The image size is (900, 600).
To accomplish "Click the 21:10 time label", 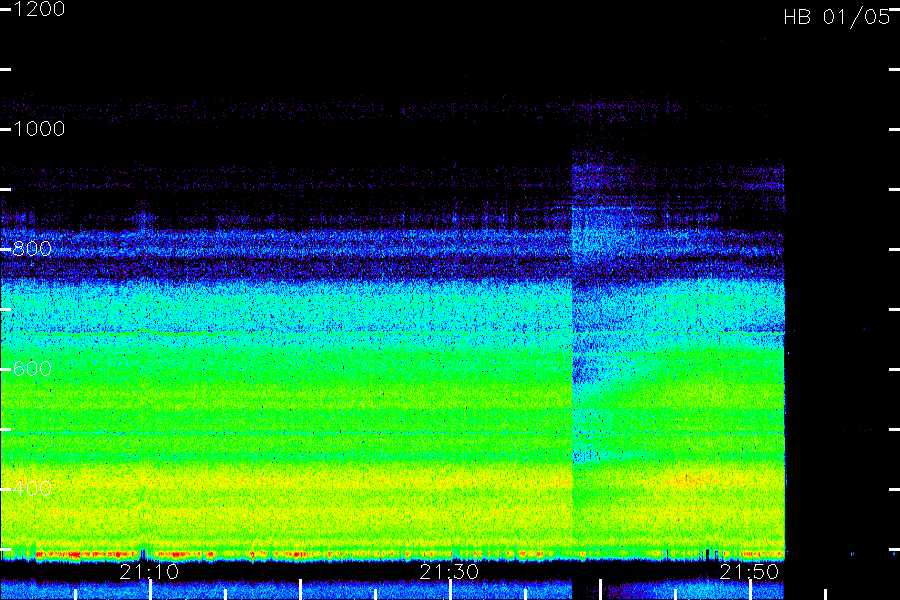I will (149, 572).
